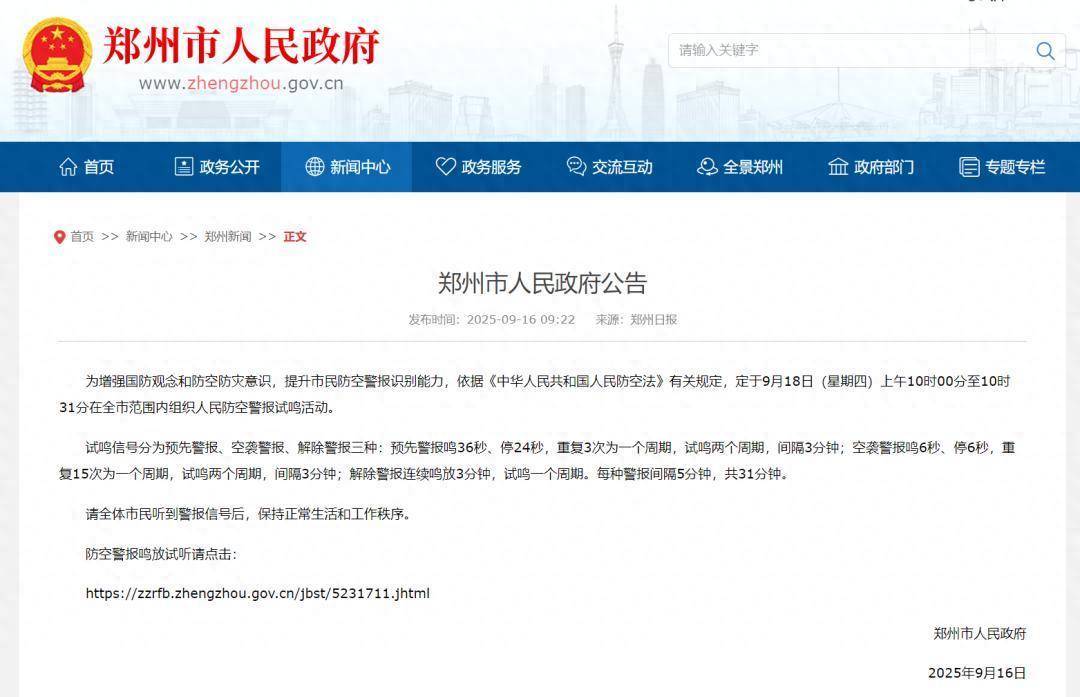Click the 郑州市人民政府 signature at bottom
This screenshot has width=1080, height=697.
[979, 634]
